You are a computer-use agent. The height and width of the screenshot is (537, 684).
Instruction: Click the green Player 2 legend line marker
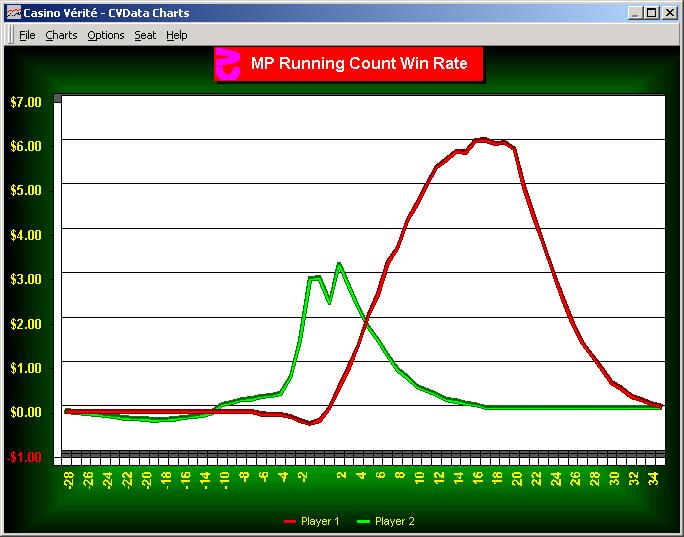[x=363, y=522]
